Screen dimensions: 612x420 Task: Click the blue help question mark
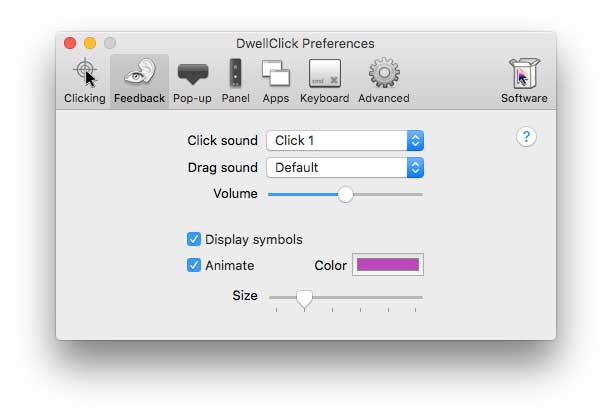[527, 137]
